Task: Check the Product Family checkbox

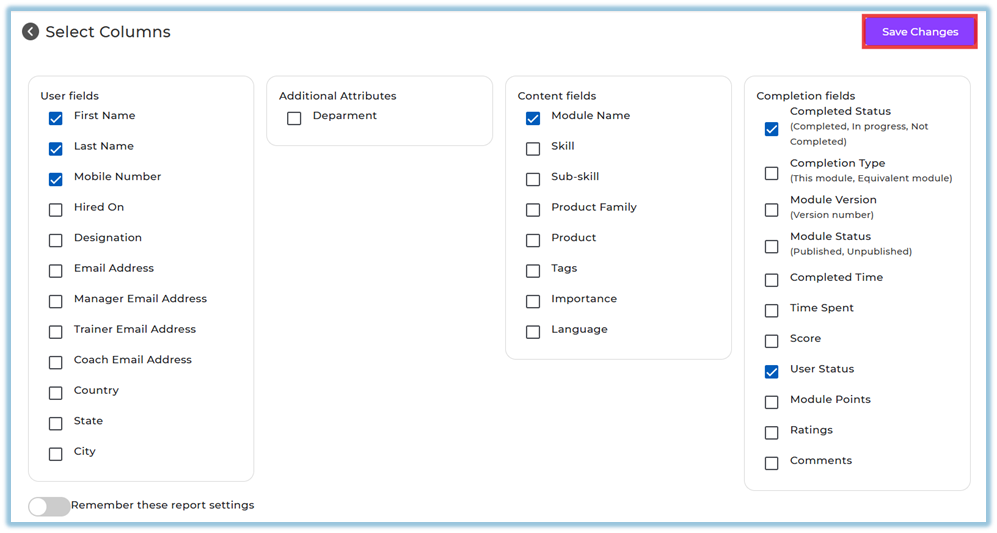Action: click(x=533, y=210)
